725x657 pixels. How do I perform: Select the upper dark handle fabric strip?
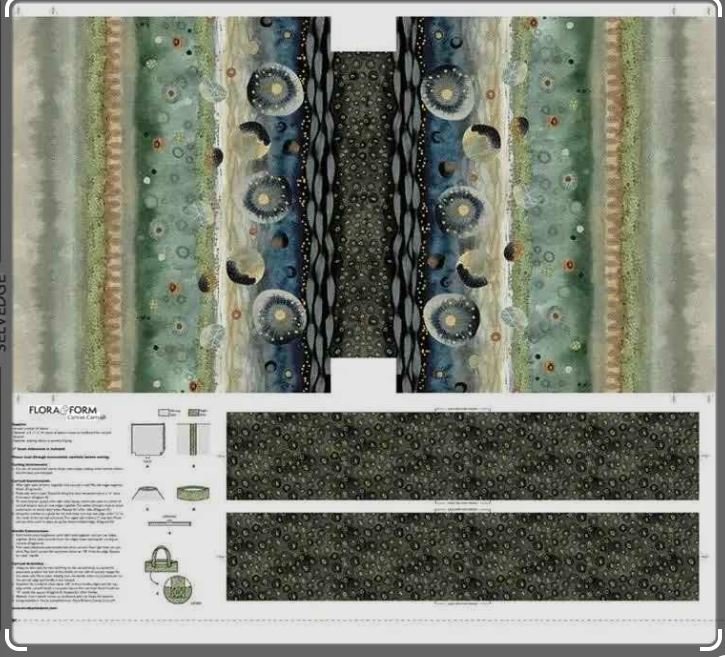point(462,454)
